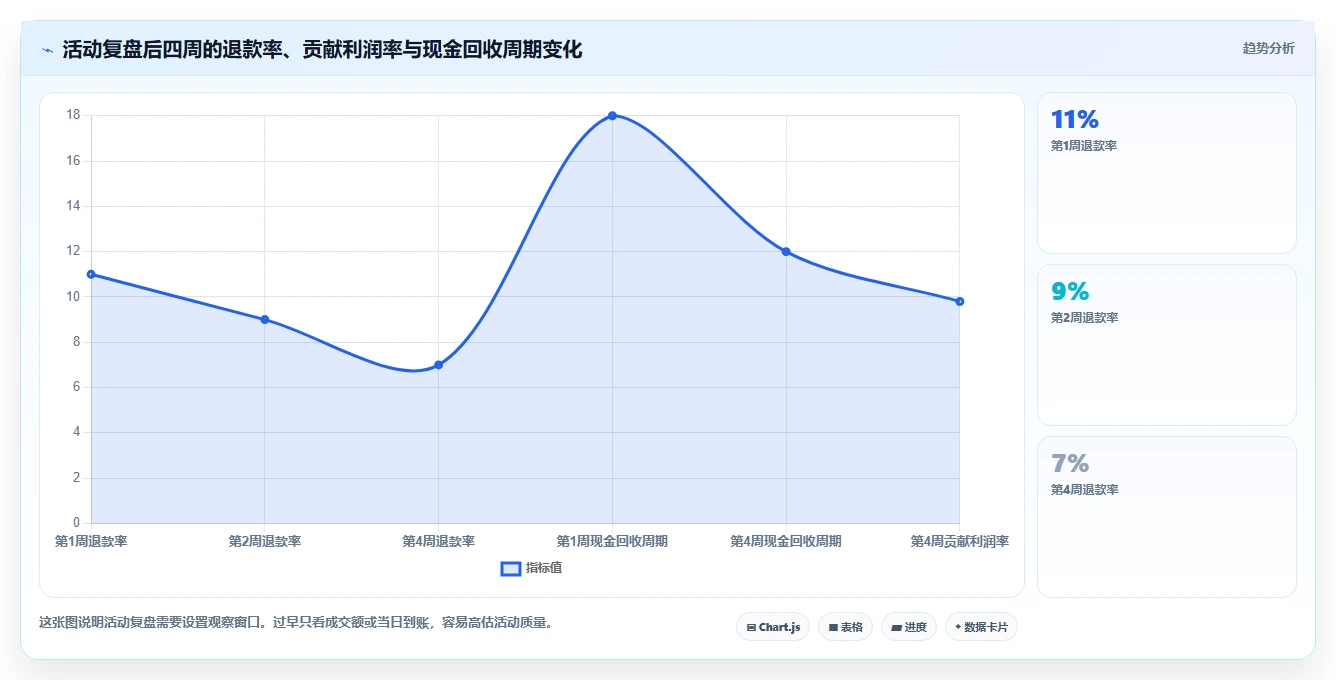This screenshot has height=680, width=1336.
Task: Click the lightning icon beside the title
Action: (47, 49)
